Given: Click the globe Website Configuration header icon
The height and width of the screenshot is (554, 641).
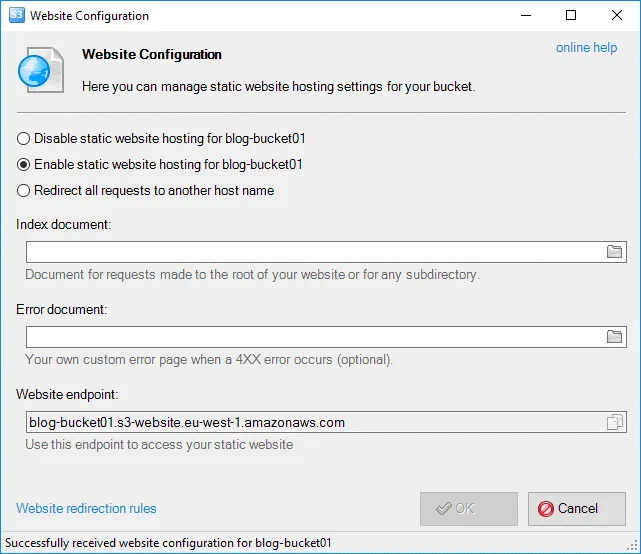Looking at the screenshot, I should (x=40, y=70).
